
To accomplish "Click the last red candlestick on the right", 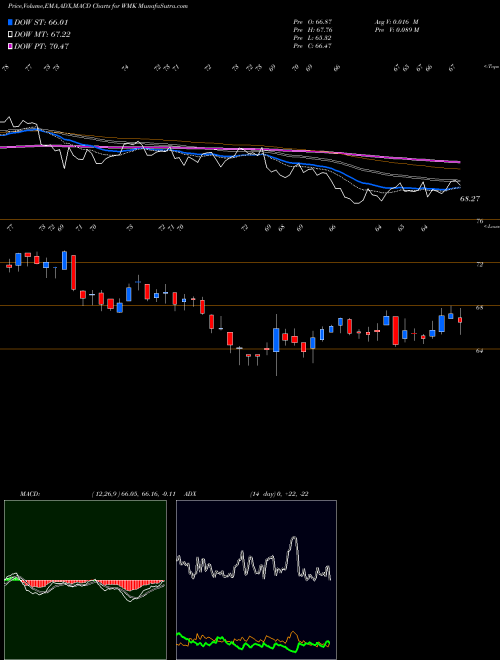I will (x=460, y=320).
